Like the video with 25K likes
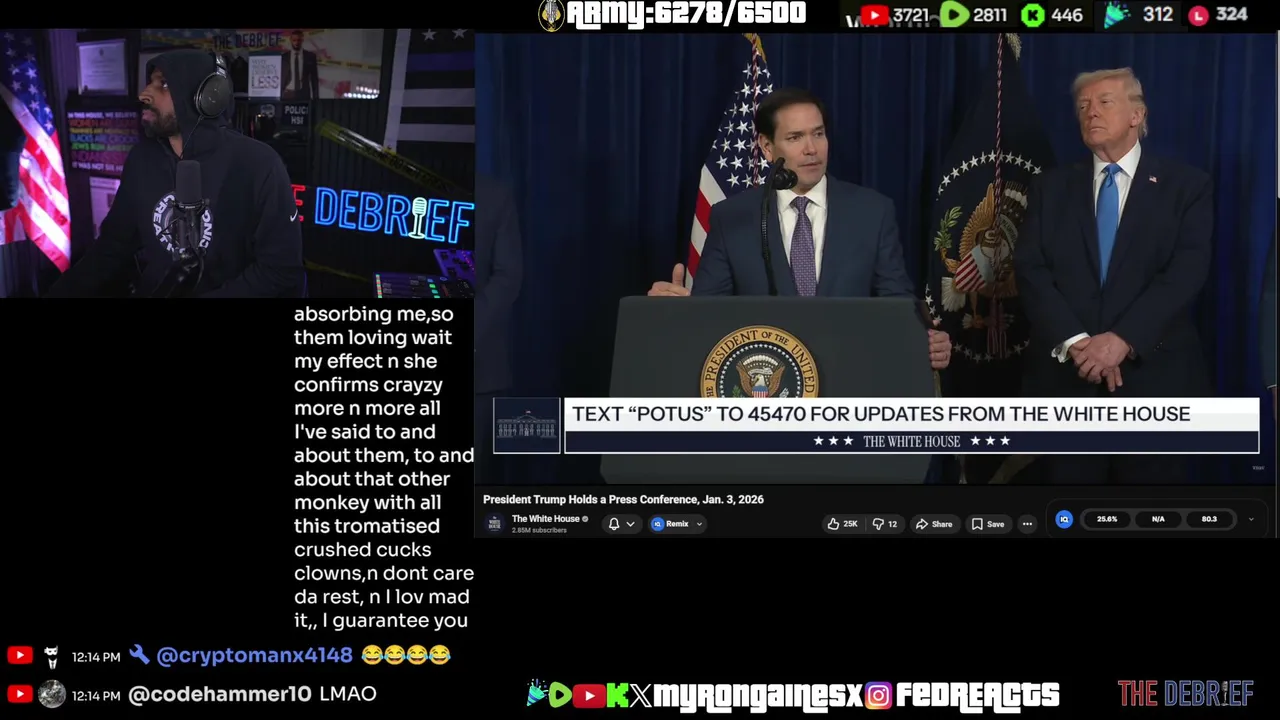 tap(842, 524)
